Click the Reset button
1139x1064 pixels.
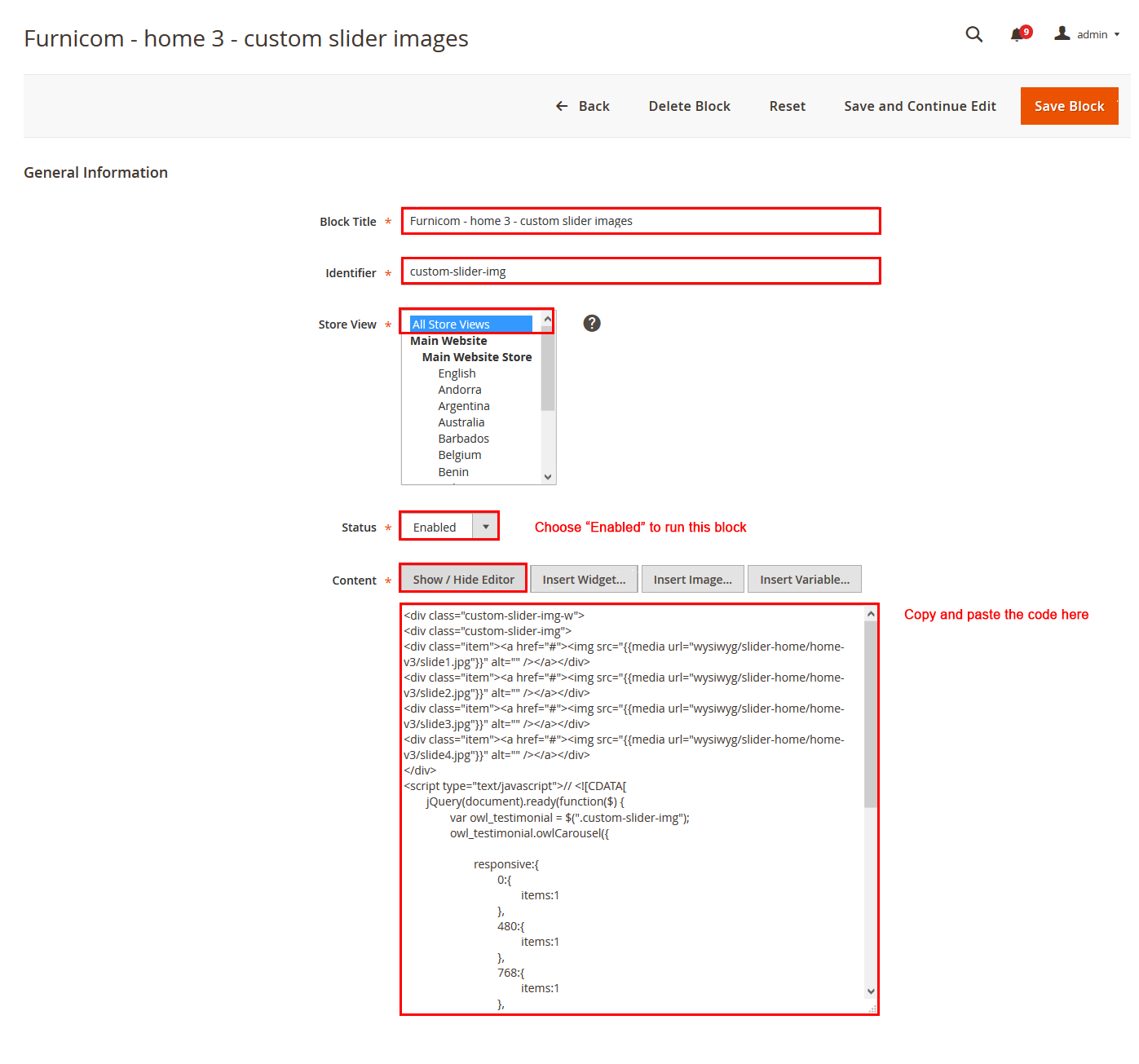(x=787, y=106)
